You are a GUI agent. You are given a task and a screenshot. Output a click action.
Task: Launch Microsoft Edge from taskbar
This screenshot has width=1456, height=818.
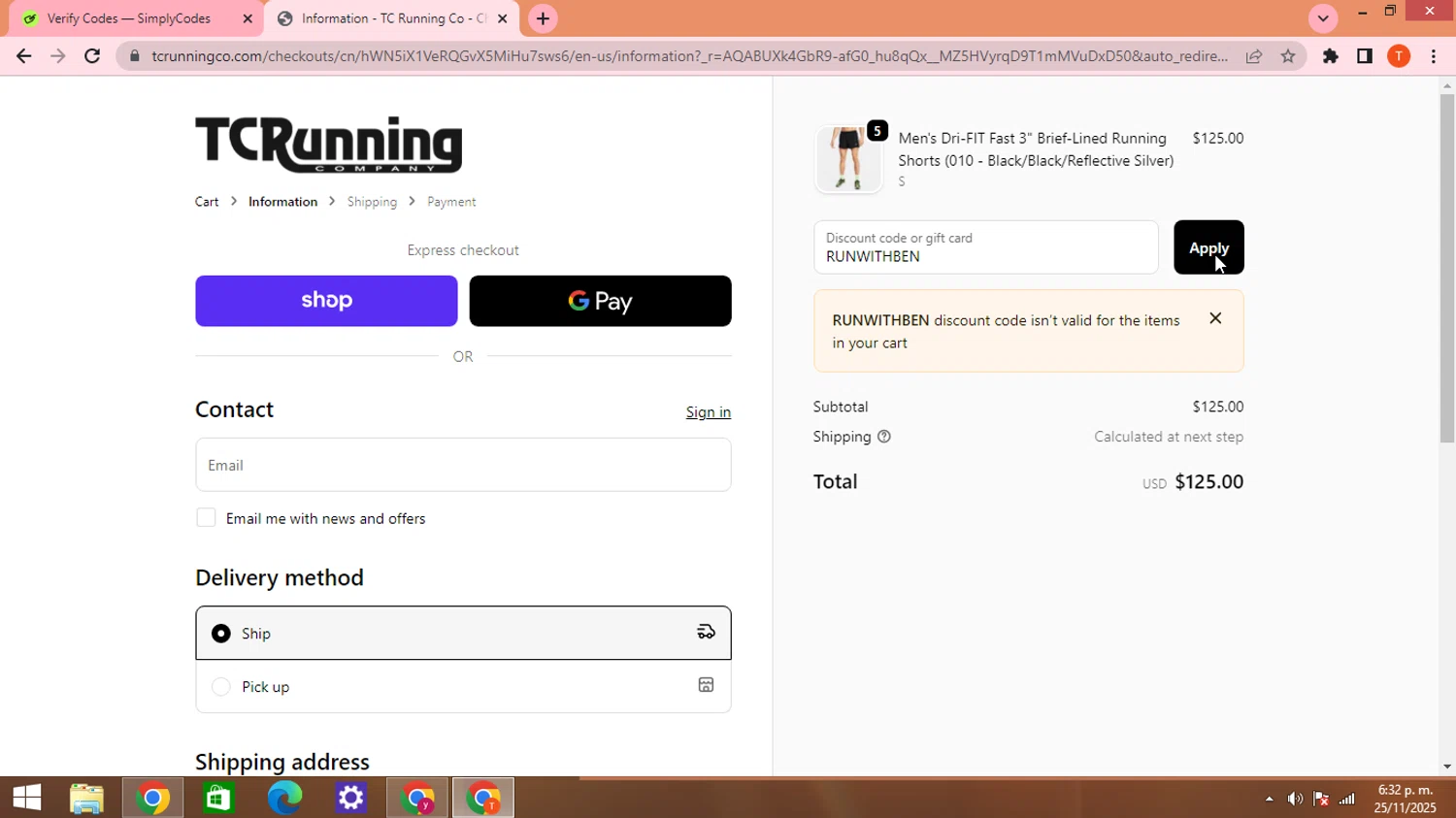pos(284,798)
